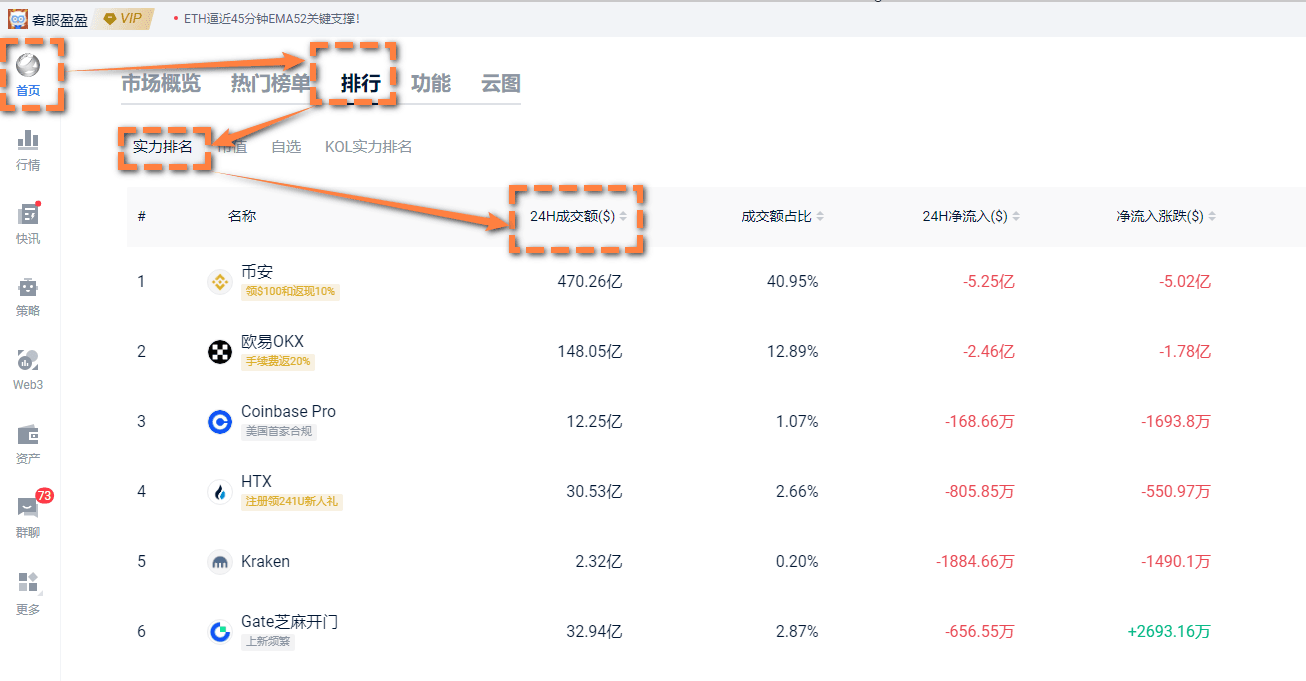The width and height of the screenshot is (1306, 681).
Task: Select the 排行 tab
Action: [x=361, y=83]
